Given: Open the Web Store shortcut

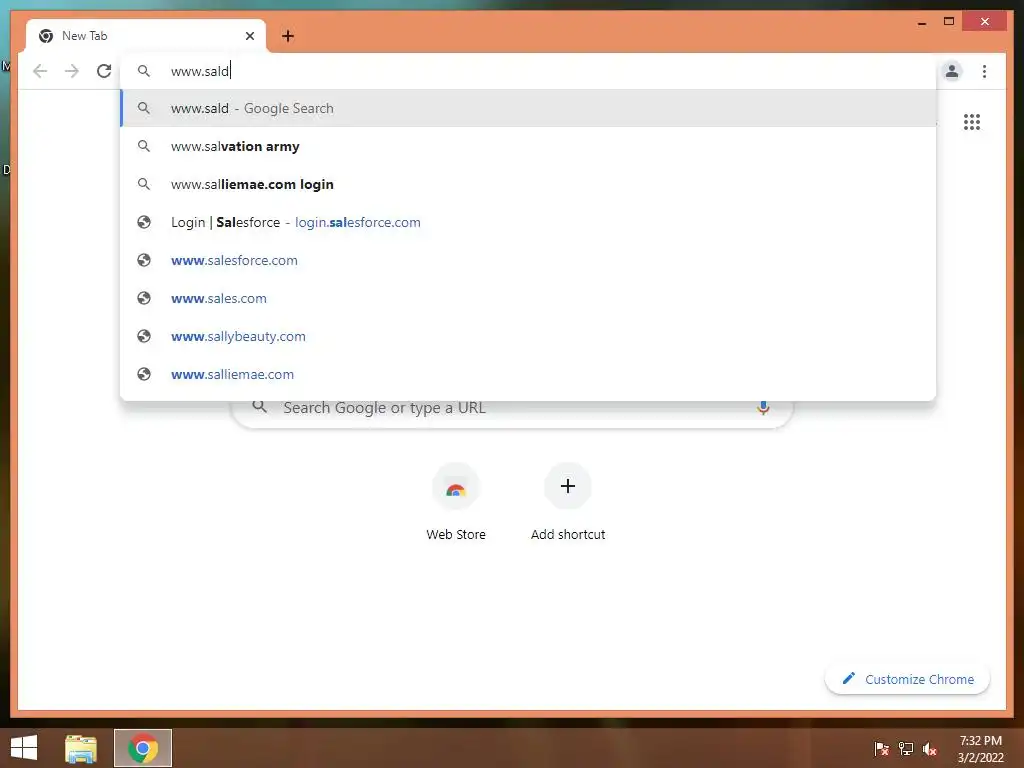Looking at the screenshot, I should tap(456, 503).
